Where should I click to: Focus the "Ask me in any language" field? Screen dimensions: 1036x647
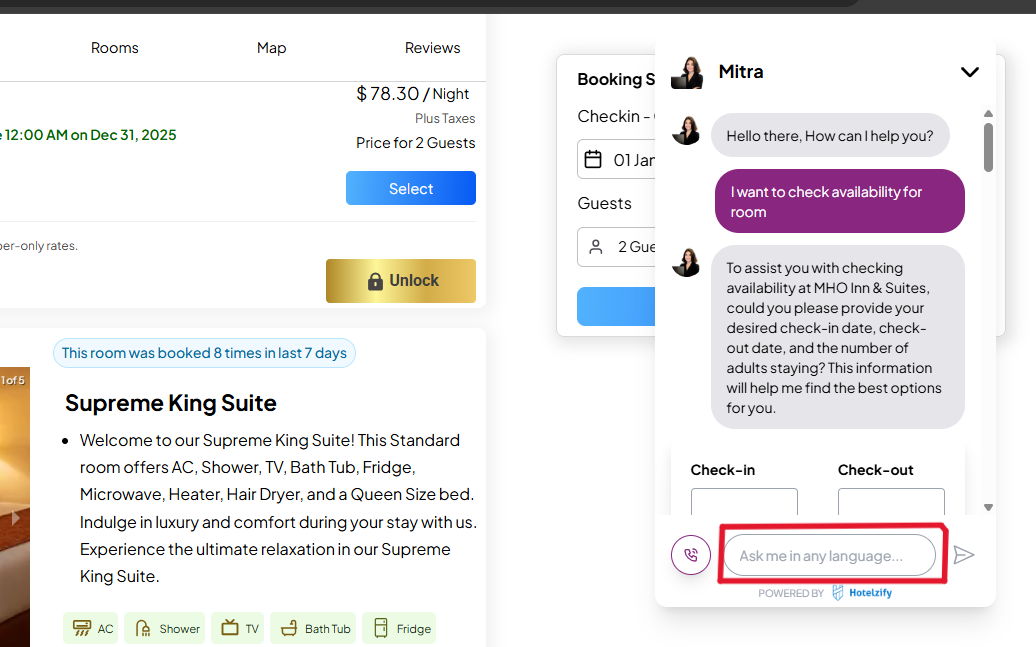[829, 555]
